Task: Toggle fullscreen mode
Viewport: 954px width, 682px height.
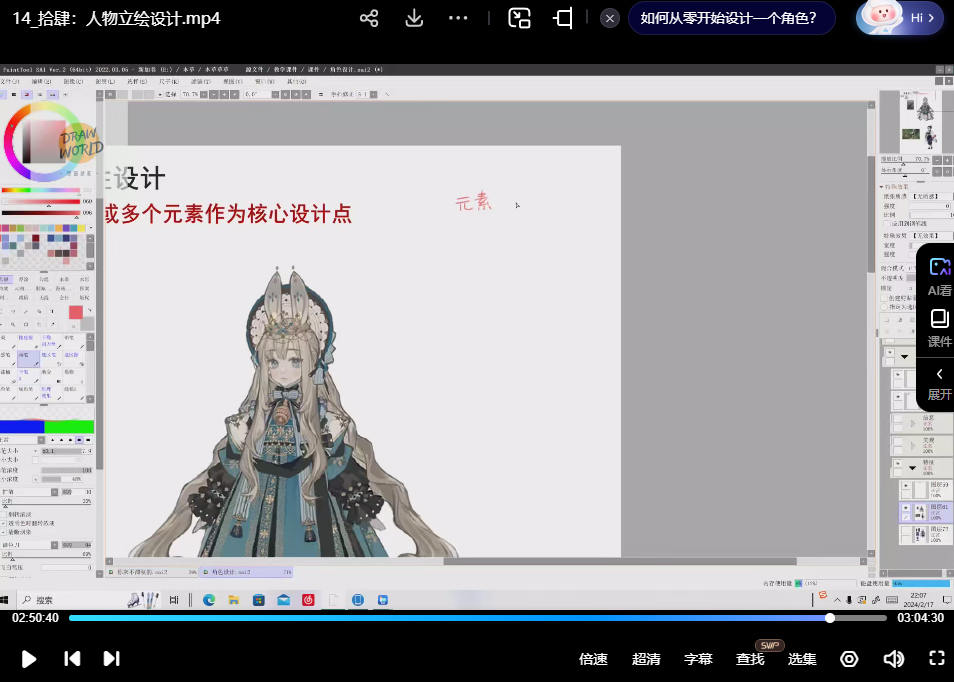Action: tap(937, 658)
